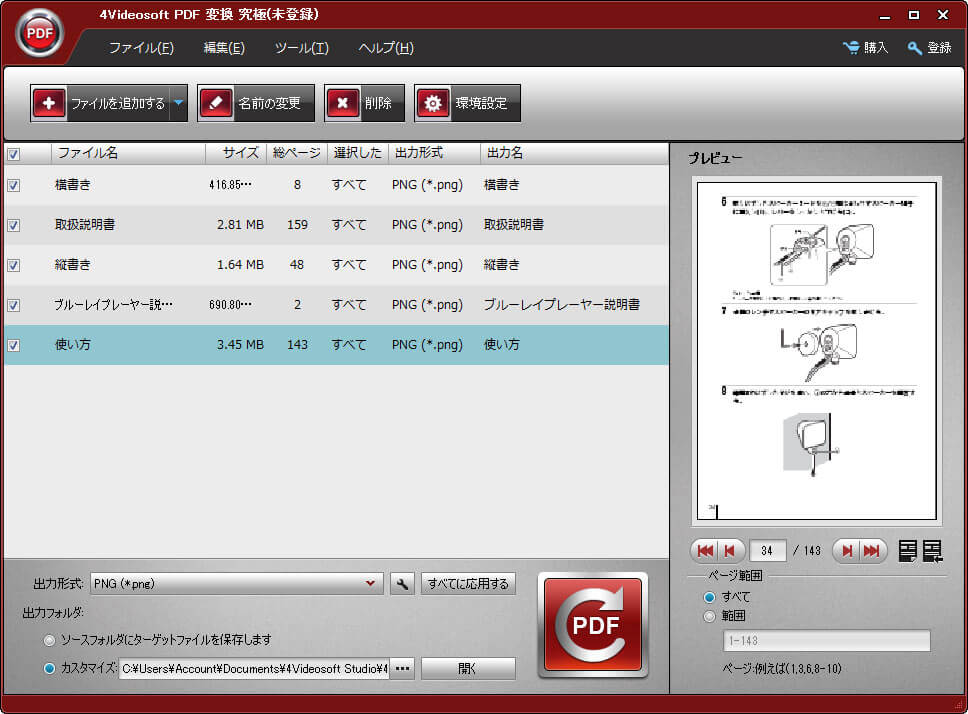Open output format settings wrench icon
This screenshot has width=968, height=714.
click(x=402, y=583)
